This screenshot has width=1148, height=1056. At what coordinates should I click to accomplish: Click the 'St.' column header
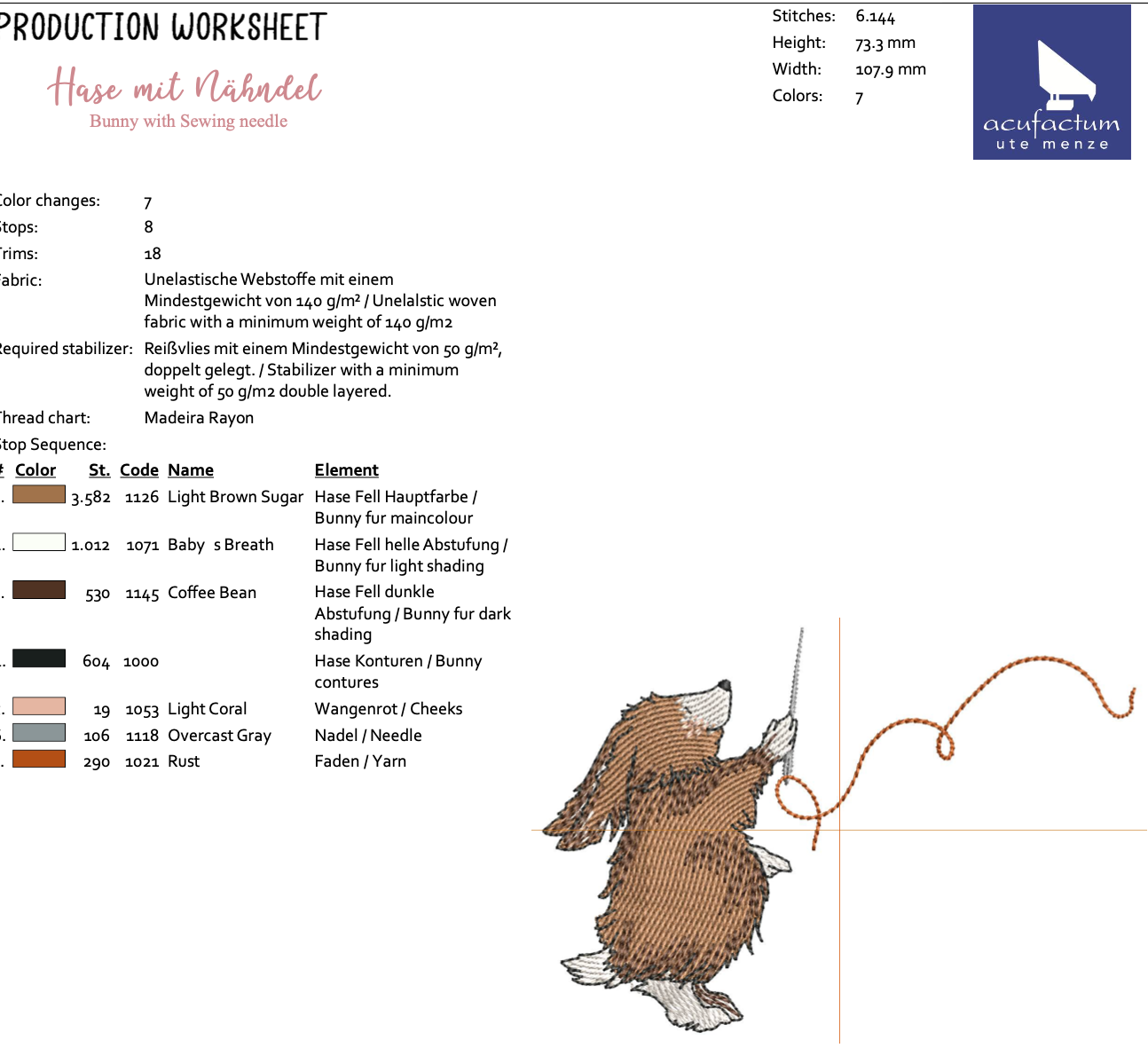99,470
